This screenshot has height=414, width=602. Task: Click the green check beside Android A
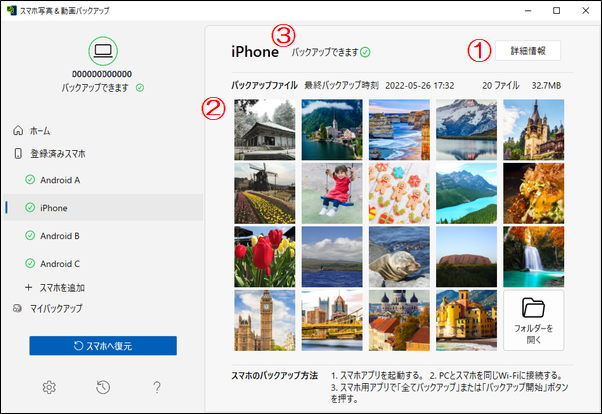tap(30, 179)
